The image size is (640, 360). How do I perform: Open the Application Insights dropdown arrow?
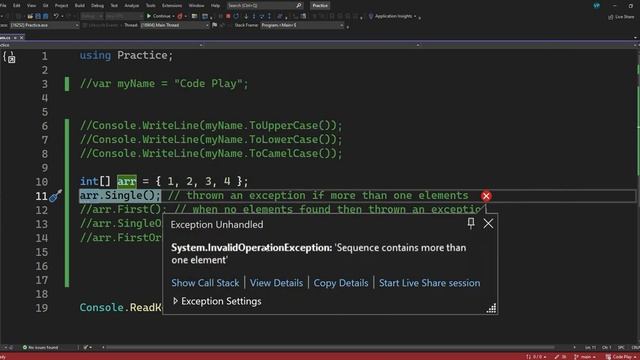click(x=415, y=16)
